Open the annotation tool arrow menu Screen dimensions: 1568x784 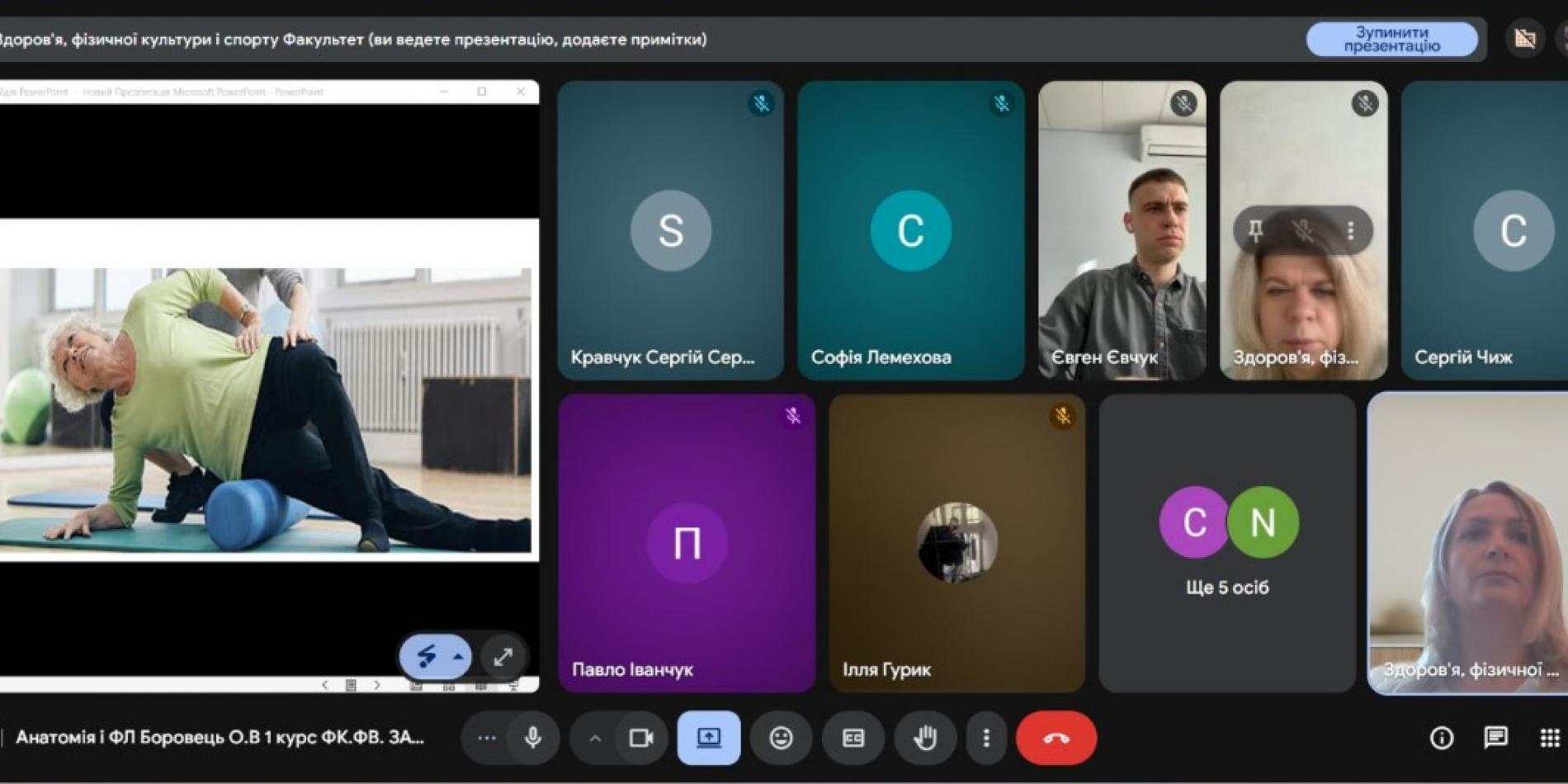coord(458,657)
